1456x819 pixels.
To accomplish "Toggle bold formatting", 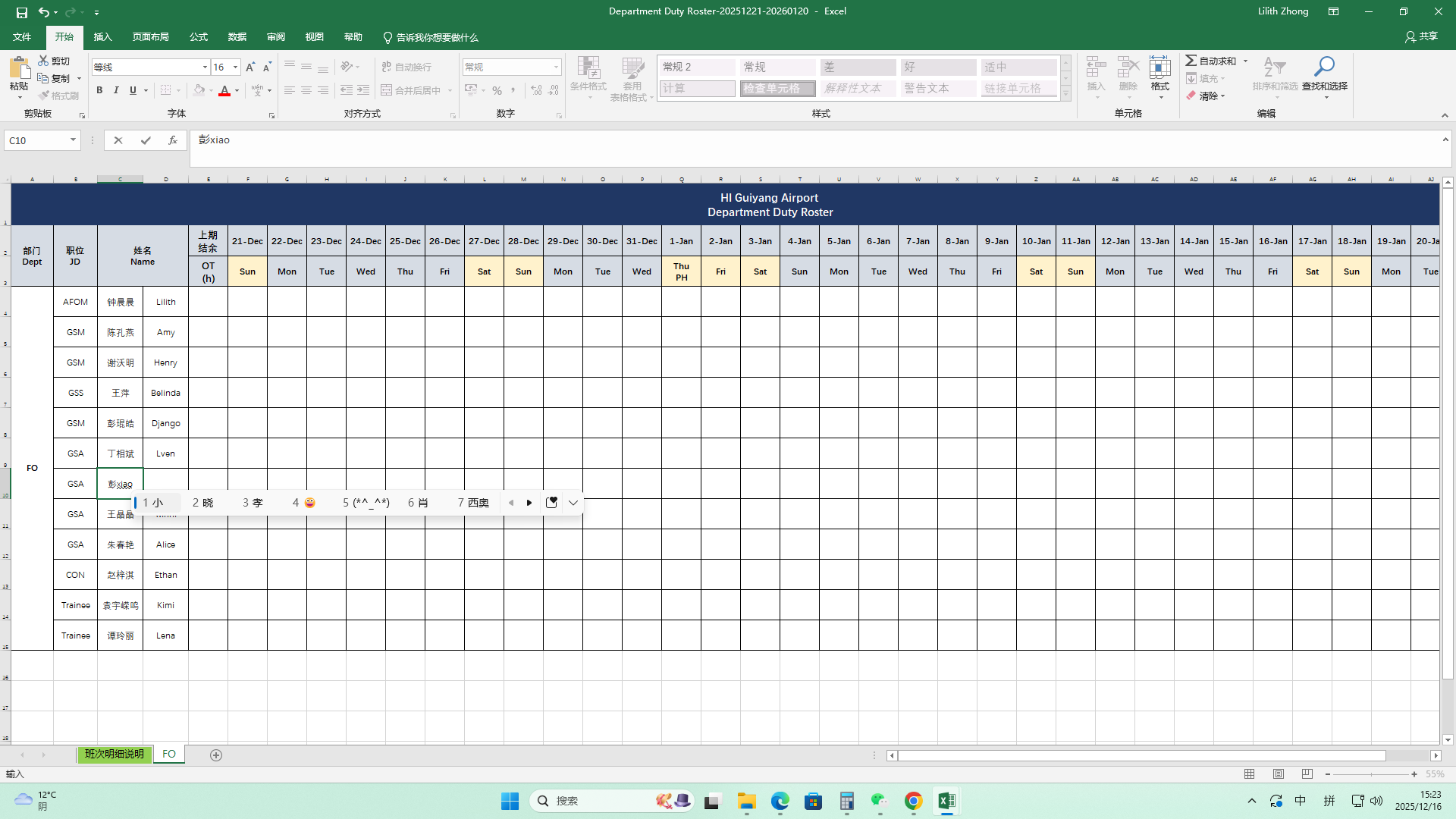I will 99,90.
